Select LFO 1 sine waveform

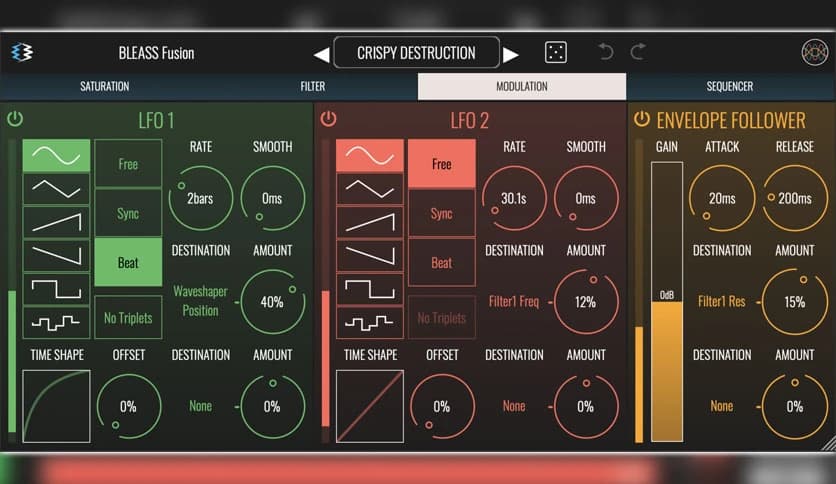pyautogui.click(x=56, y=155)
